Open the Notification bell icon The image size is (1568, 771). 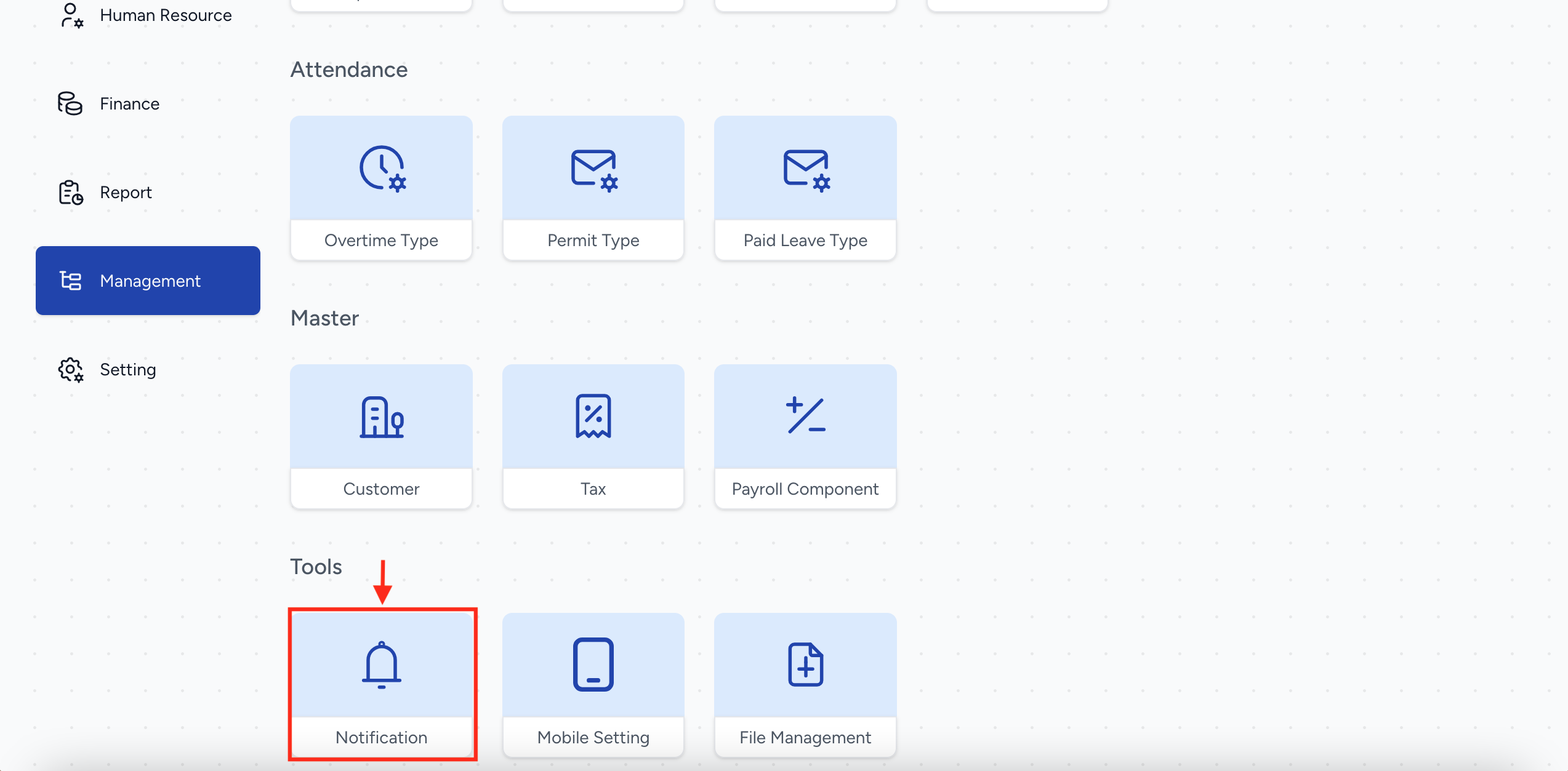[382, 665]
